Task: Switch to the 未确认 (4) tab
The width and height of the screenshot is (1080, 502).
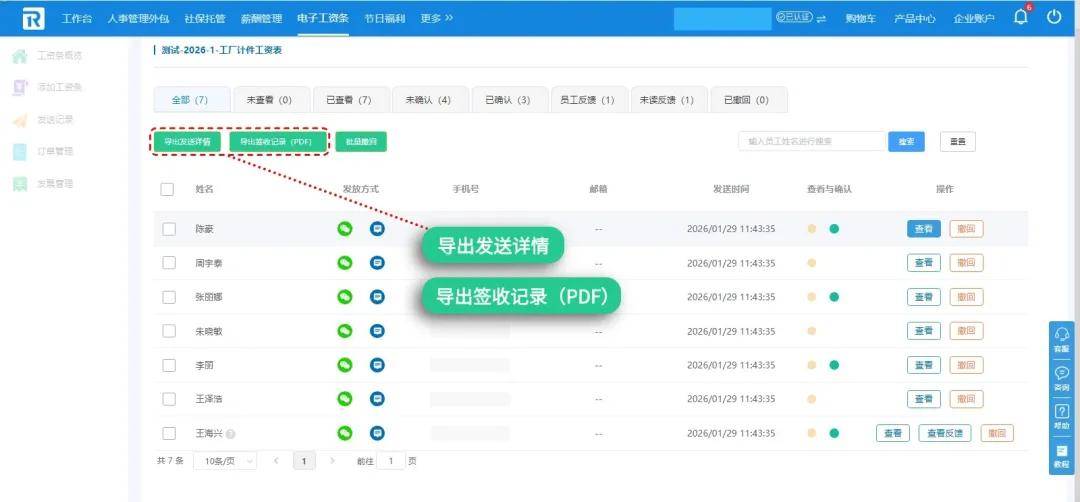Action: pyautogui.click(x=428, y=100)
